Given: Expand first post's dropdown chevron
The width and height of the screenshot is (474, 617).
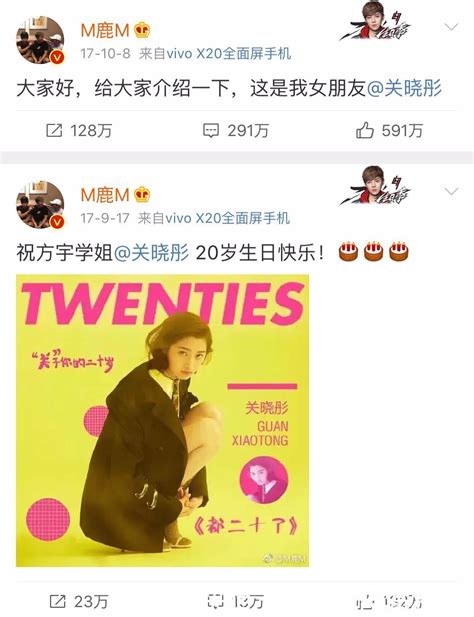Looking at the screenshot, I should (451, 27).
